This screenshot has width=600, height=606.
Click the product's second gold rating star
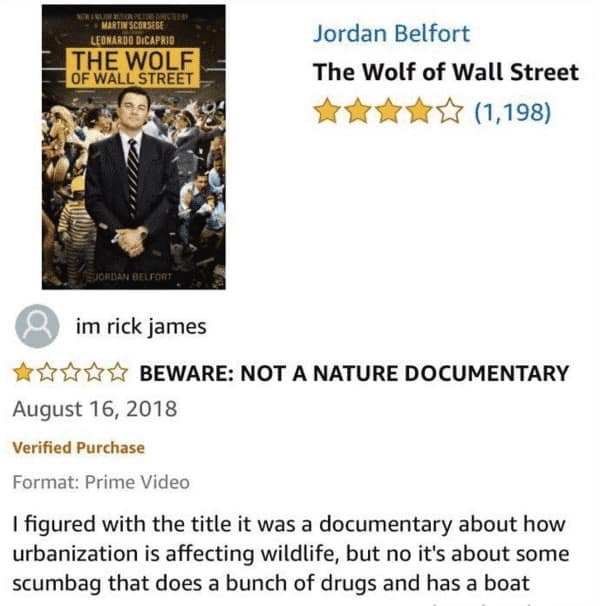(358, 111)
